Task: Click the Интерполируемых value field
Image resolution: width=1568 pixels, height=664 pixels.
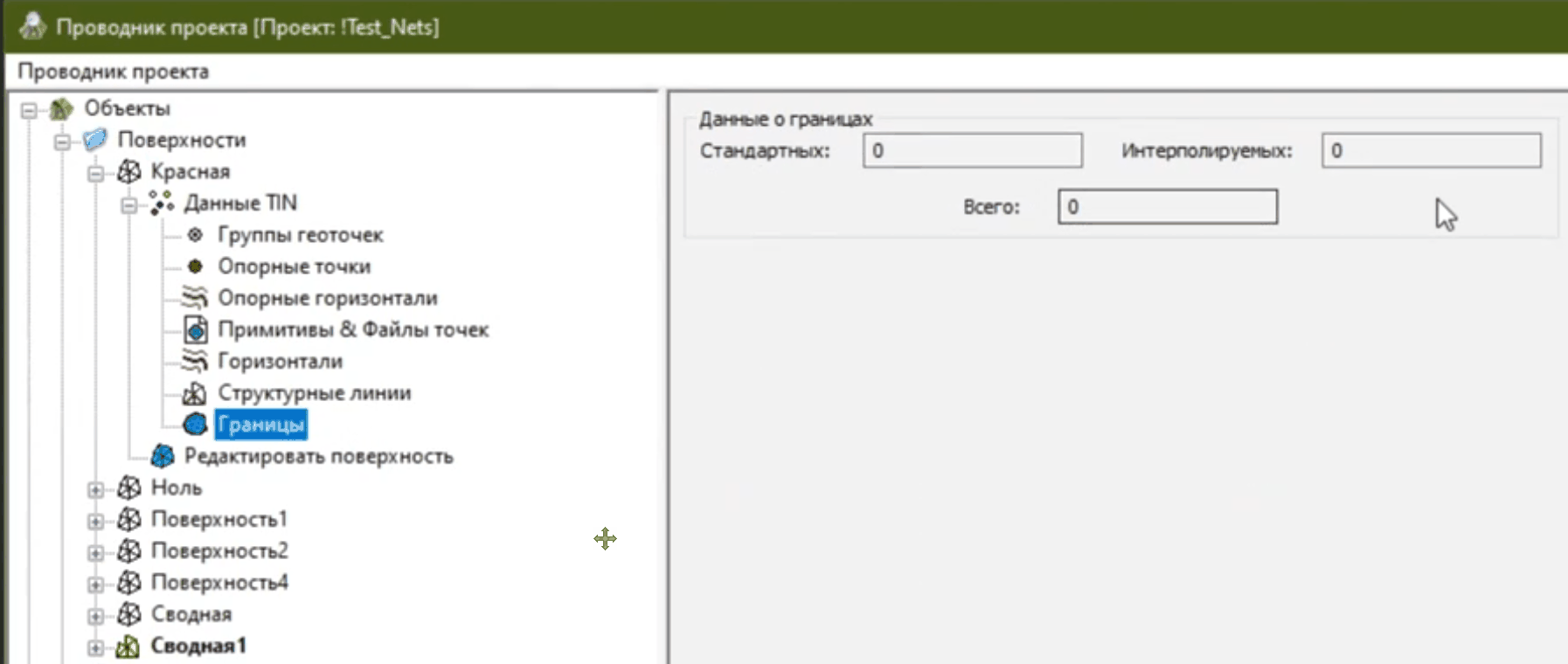Action: [x=1430, y=150]
